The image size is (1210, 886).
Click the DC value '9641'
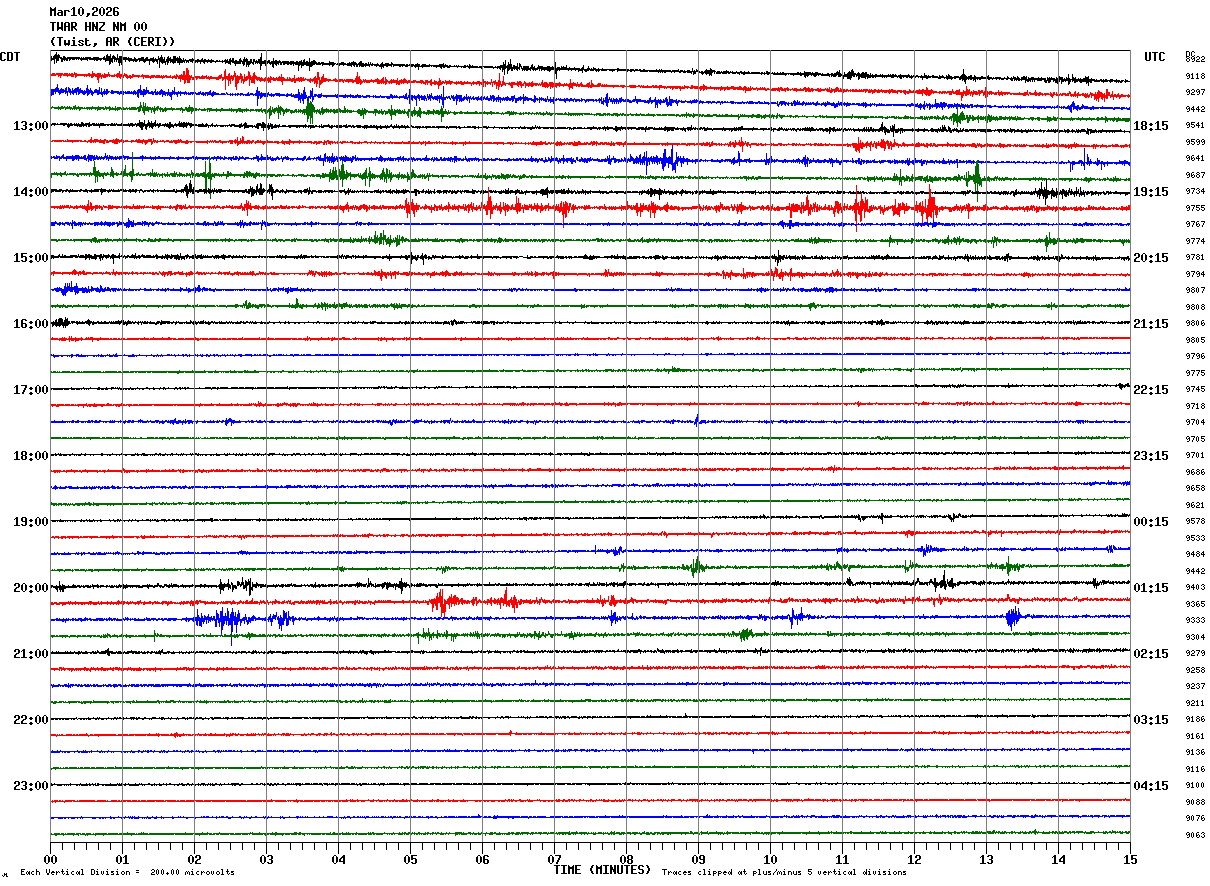pos(1195,159)
